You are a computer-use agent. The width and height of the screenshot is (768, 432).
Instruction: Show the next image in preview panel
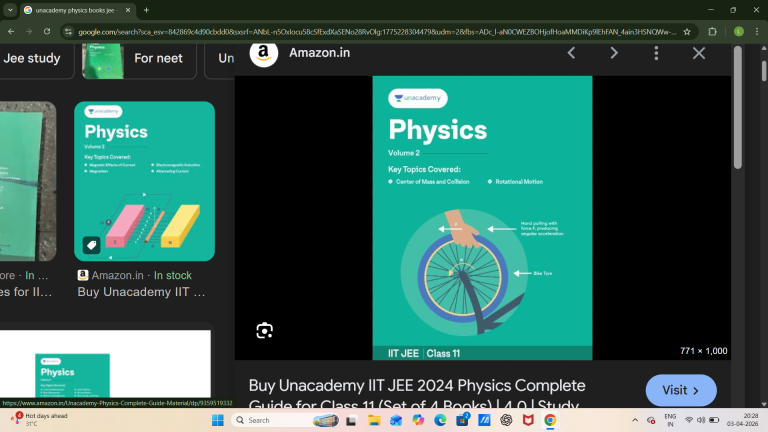(x=614, y=53)
